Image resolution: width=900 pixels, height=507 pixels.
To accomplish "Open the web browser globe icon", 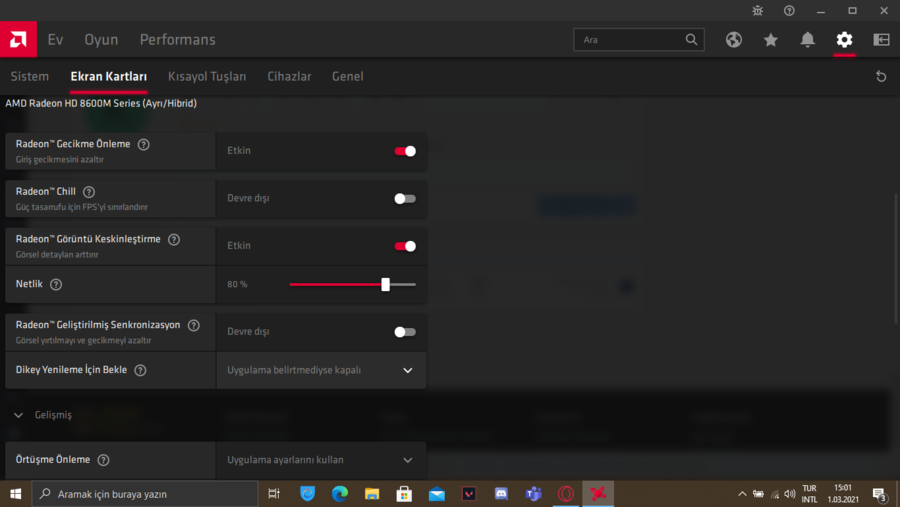I will point(734,40).
